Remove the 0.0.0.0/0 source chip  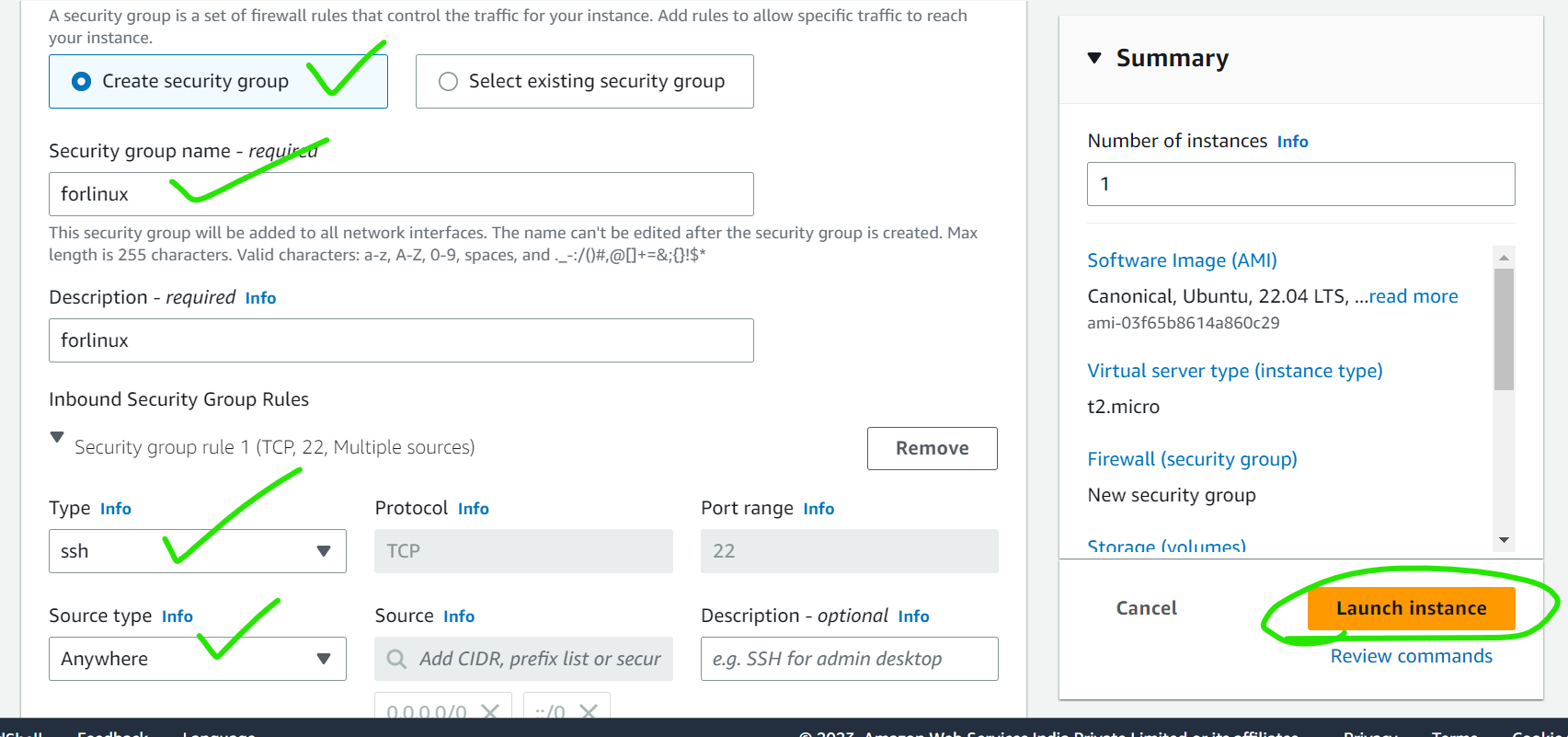tap(490, 711)
